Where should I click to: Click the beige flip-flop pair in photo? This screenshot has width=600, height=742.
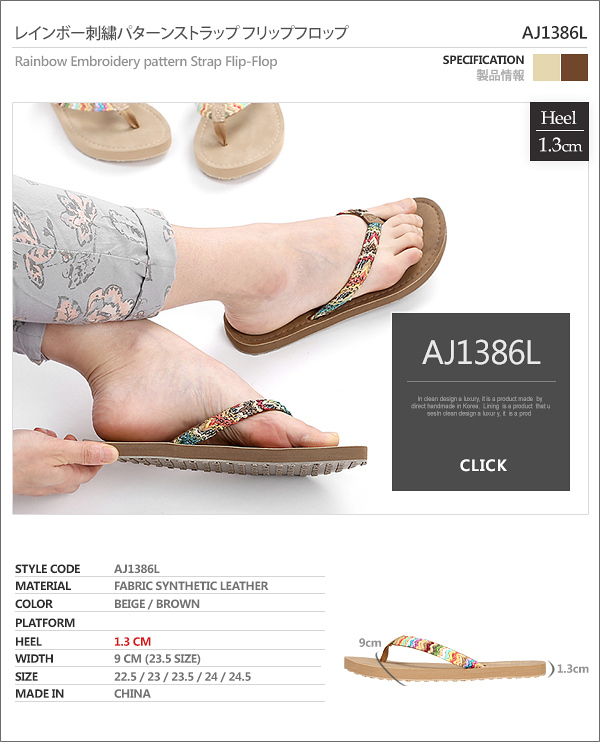(x=169, y=135)
